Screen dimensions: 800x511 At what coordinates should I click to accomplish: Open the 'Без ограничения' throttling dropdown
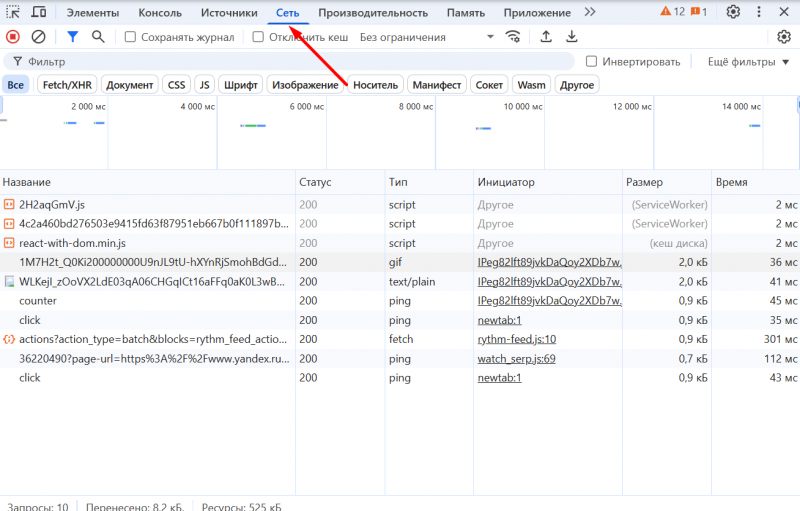[x=427, y=37]
